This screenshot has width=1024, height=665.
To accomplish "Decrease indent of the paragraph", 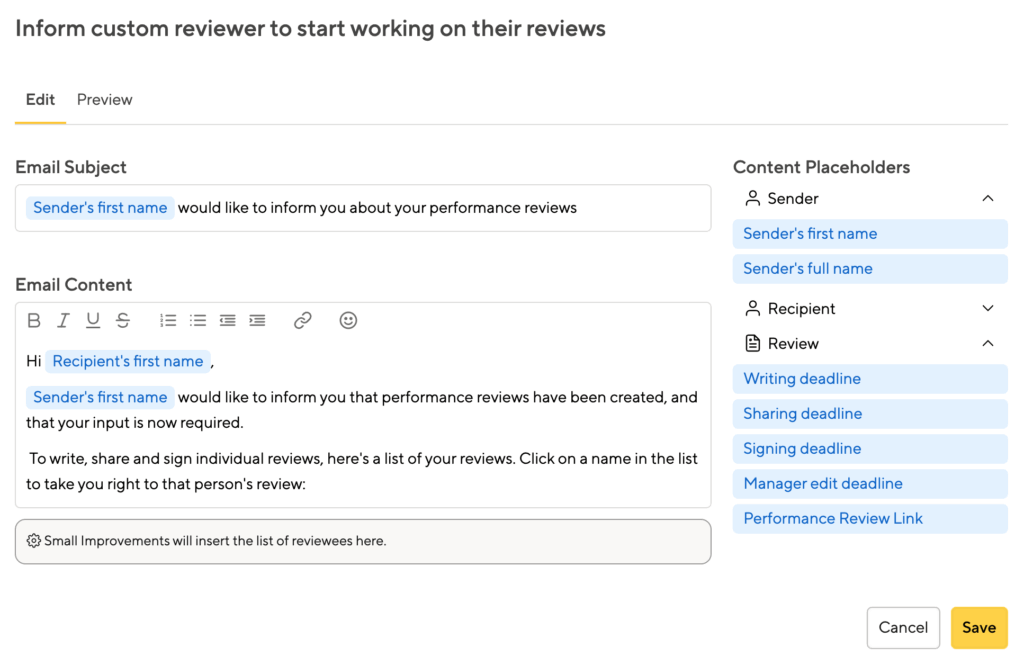I will (x=228, y=321).
